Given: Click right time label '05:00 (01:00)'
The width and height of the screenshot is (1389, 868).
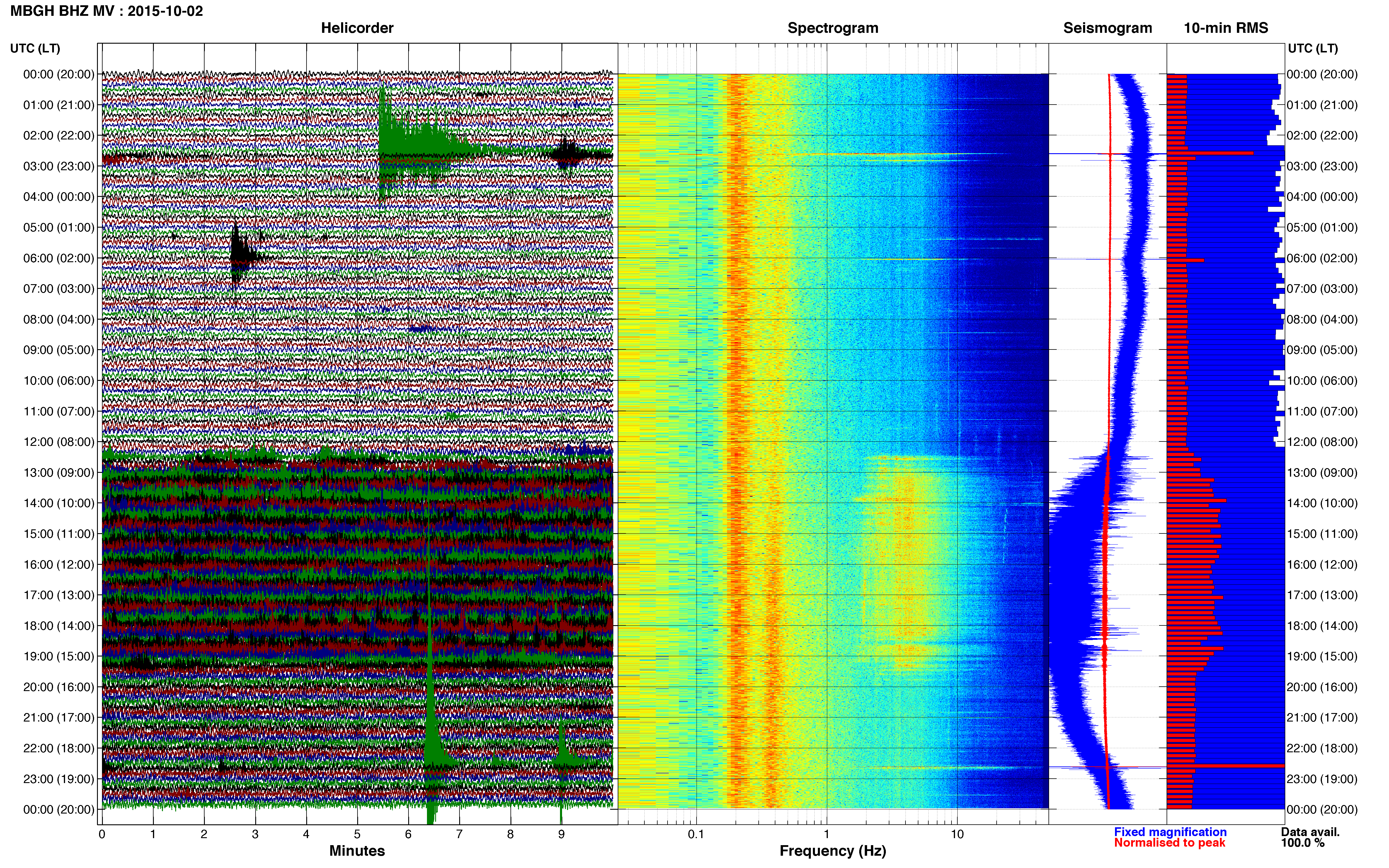Looking at the screenshot, I should (1322, 227).
